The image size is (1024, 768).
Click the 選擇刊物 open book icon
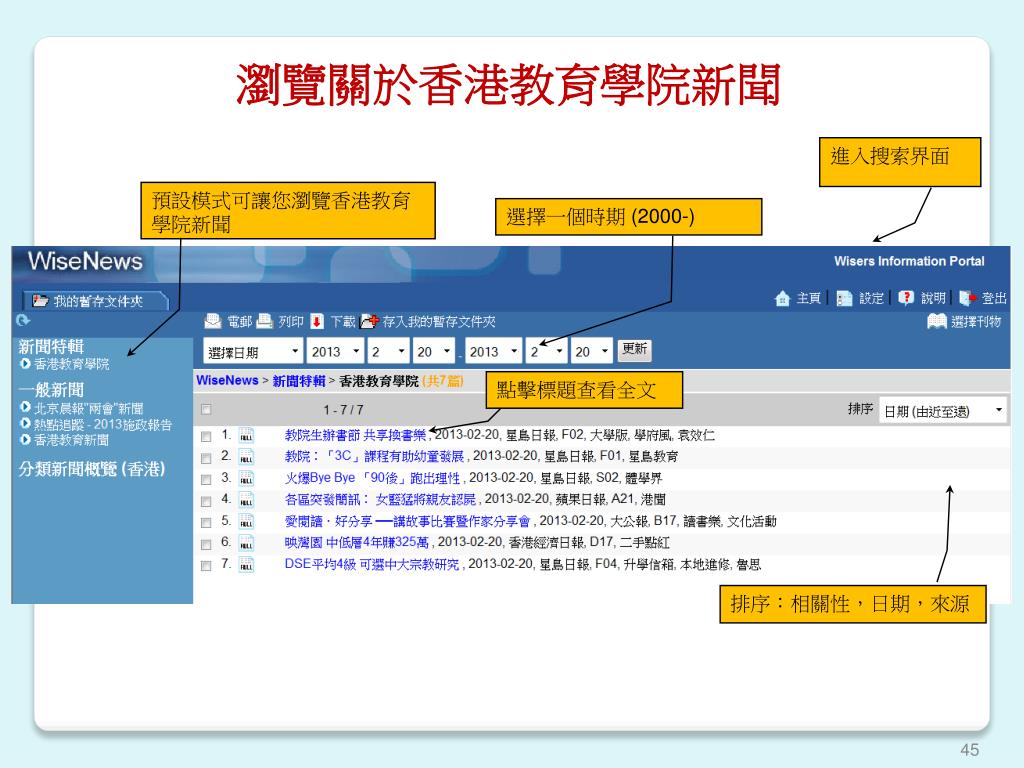point(936,321)
